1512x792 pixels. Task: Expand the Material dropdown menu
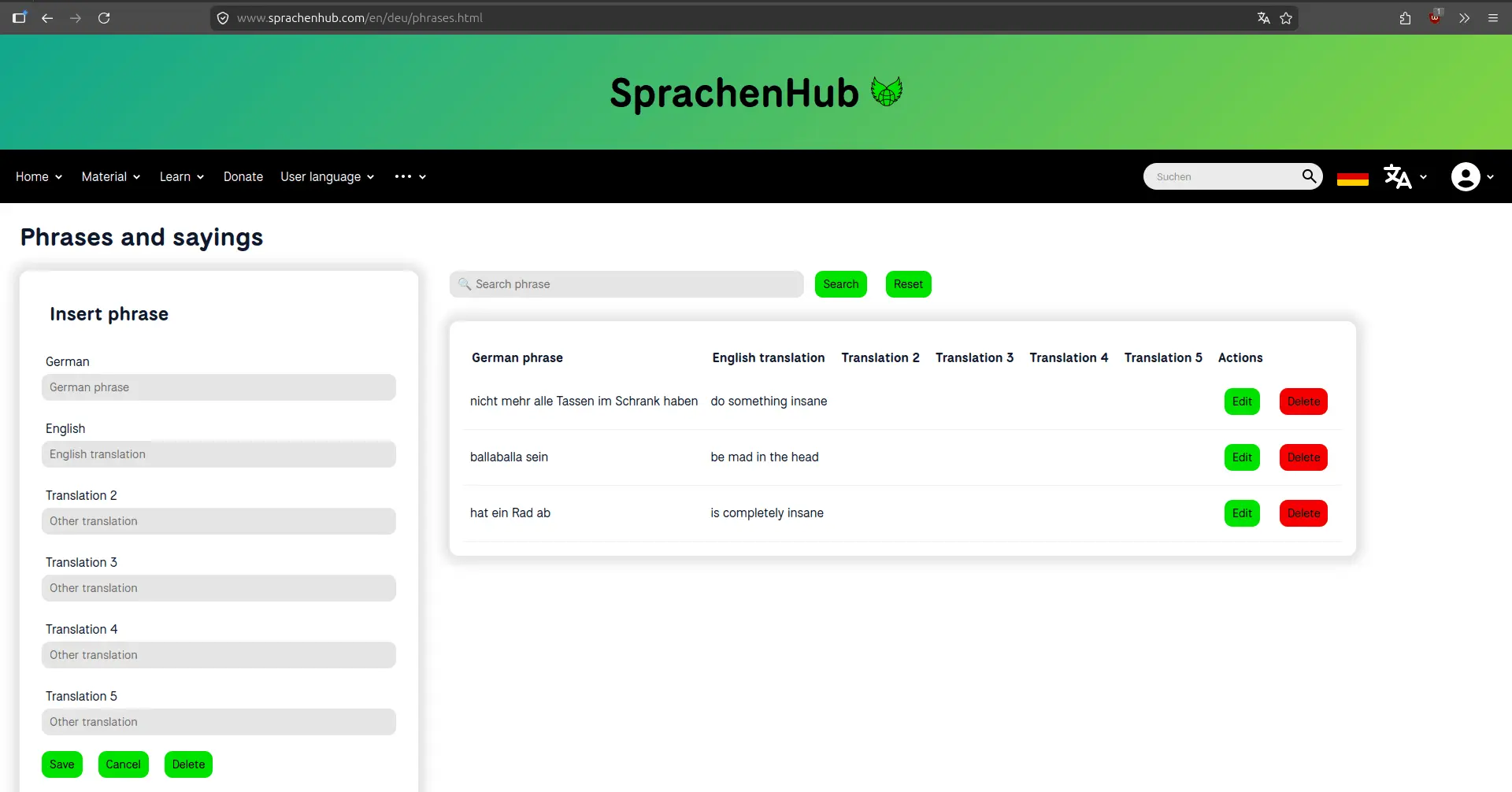point(111,176)
